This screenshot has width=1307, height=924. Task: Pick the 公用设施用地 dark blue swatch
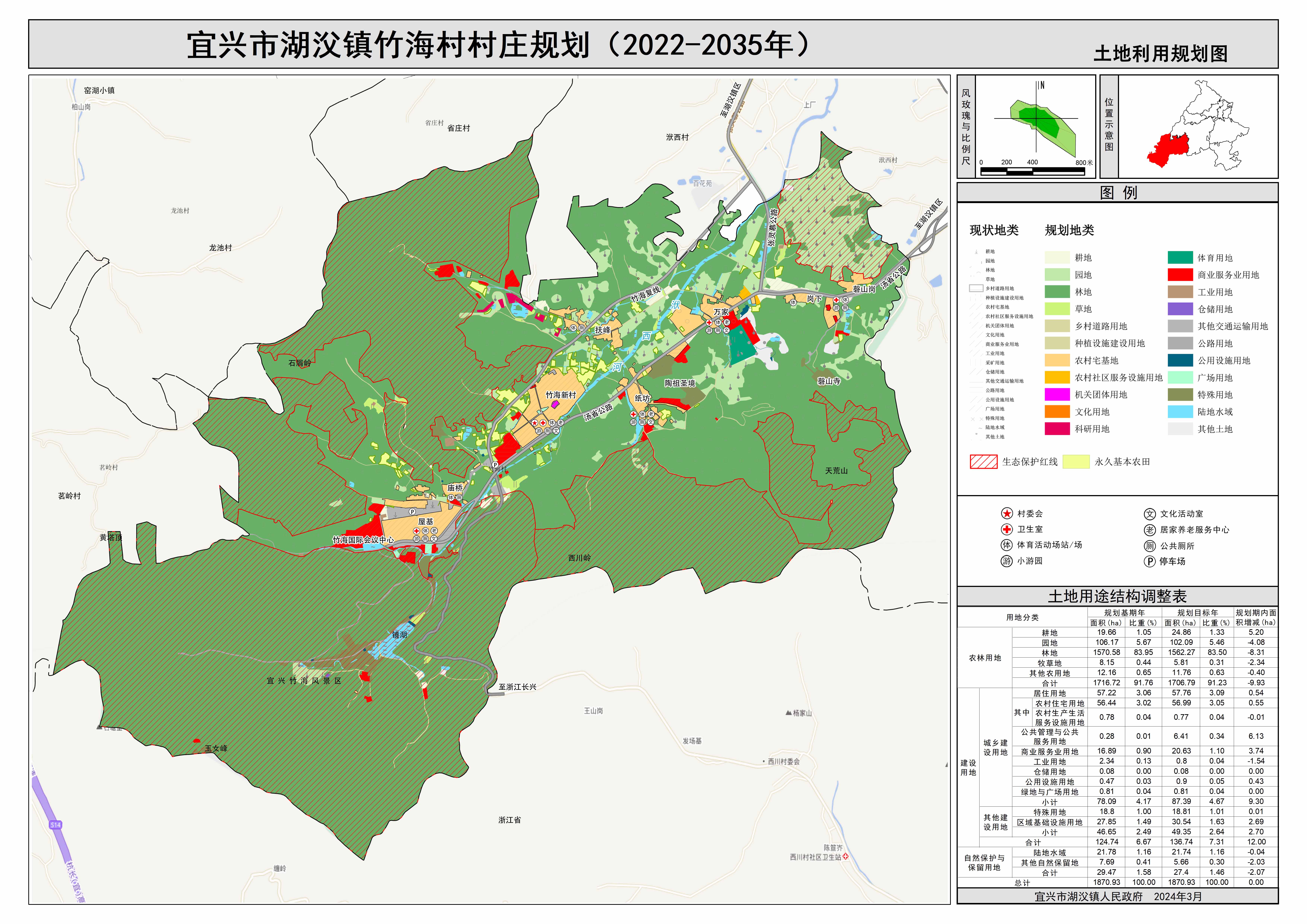coord(1180,360)
